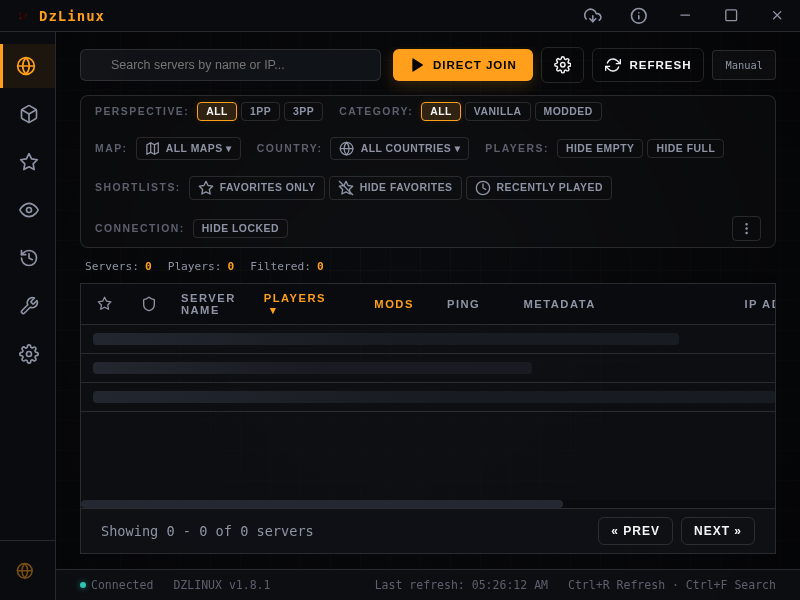800x600 pixels.
Task: Open the eye watch icon in sidebar
Action: click(x=29, y=210)
